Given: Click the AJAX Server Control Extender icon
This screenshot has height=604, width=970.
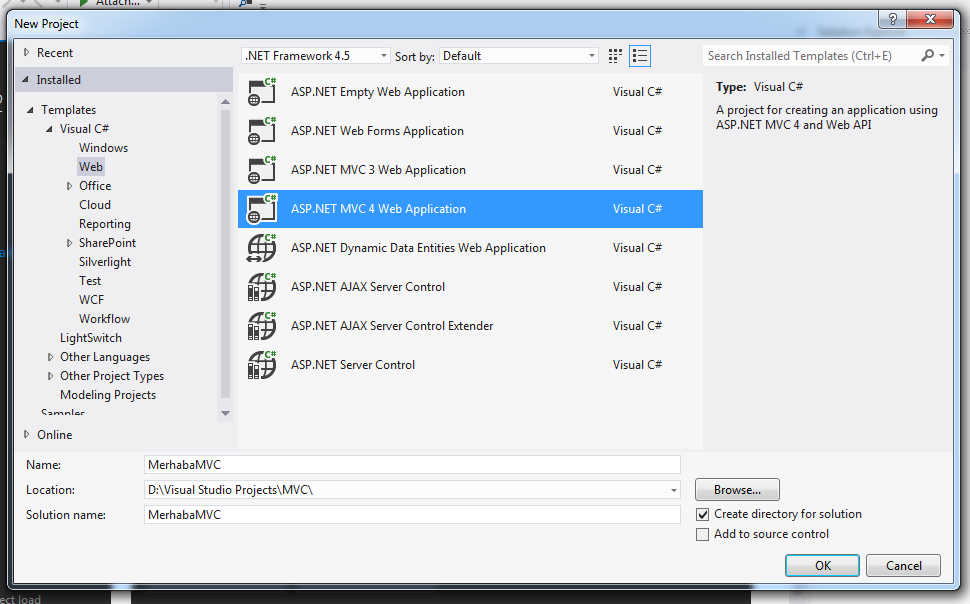Looking at the screenshot, I should coord(262,326).
